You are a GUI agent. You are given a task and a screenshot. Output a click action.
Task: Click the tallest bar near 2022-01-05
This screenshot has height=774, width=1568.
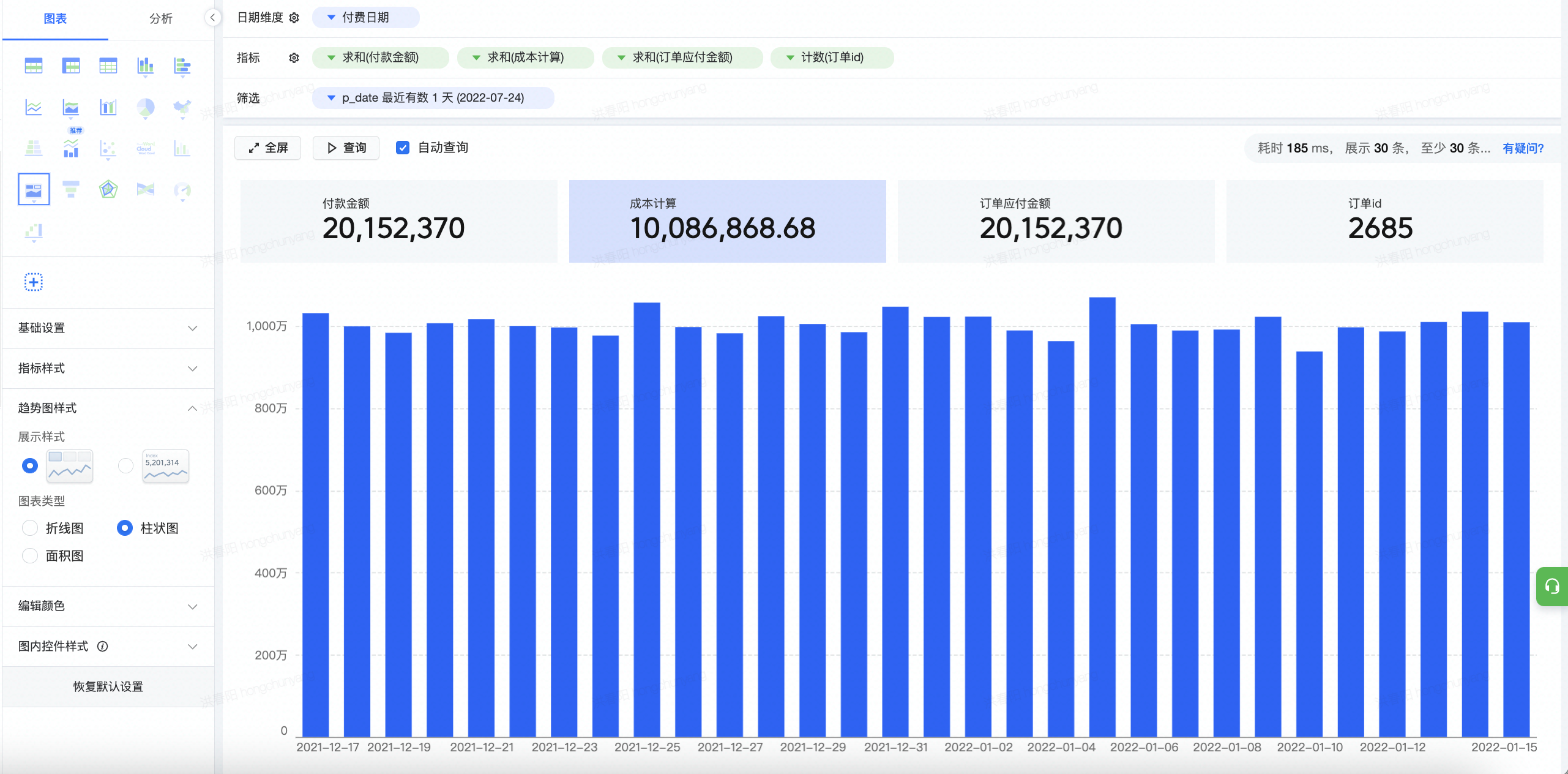pyautogui.click(x=1102, y=517)
